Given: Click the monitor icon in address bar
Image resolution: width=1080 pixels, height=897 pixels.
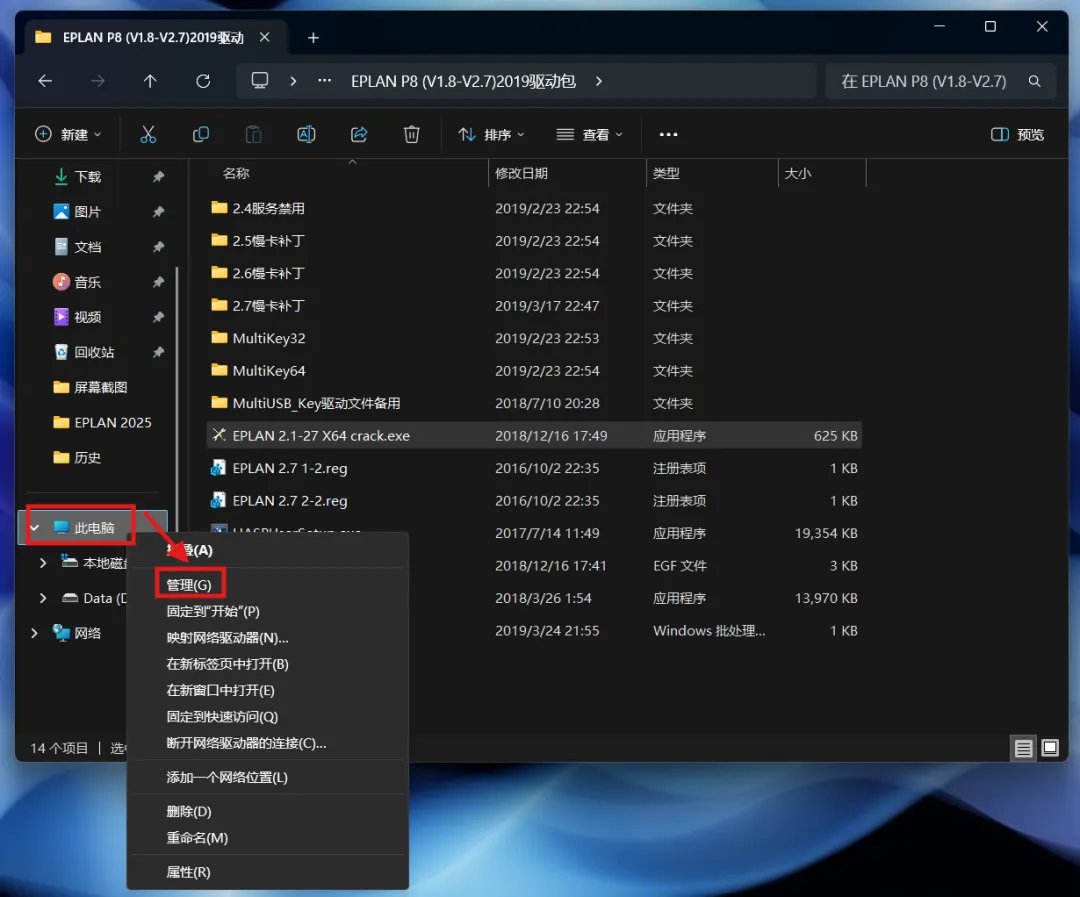Looking at the screenshot, I should (x=260, y=81).
